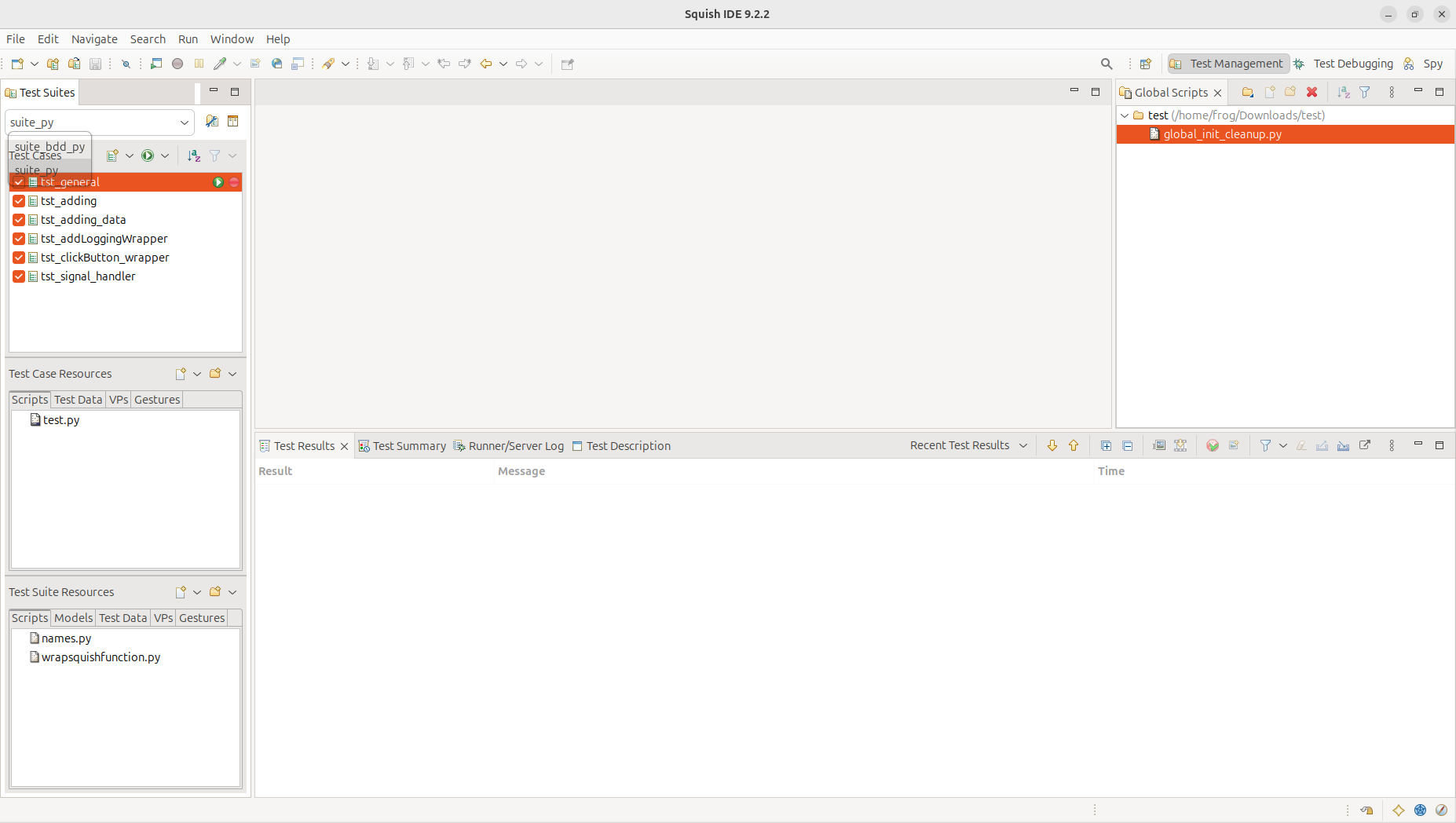Delete global script with red X icon
Viewport: 1456px width, 823px height.
click(1311, 92)
